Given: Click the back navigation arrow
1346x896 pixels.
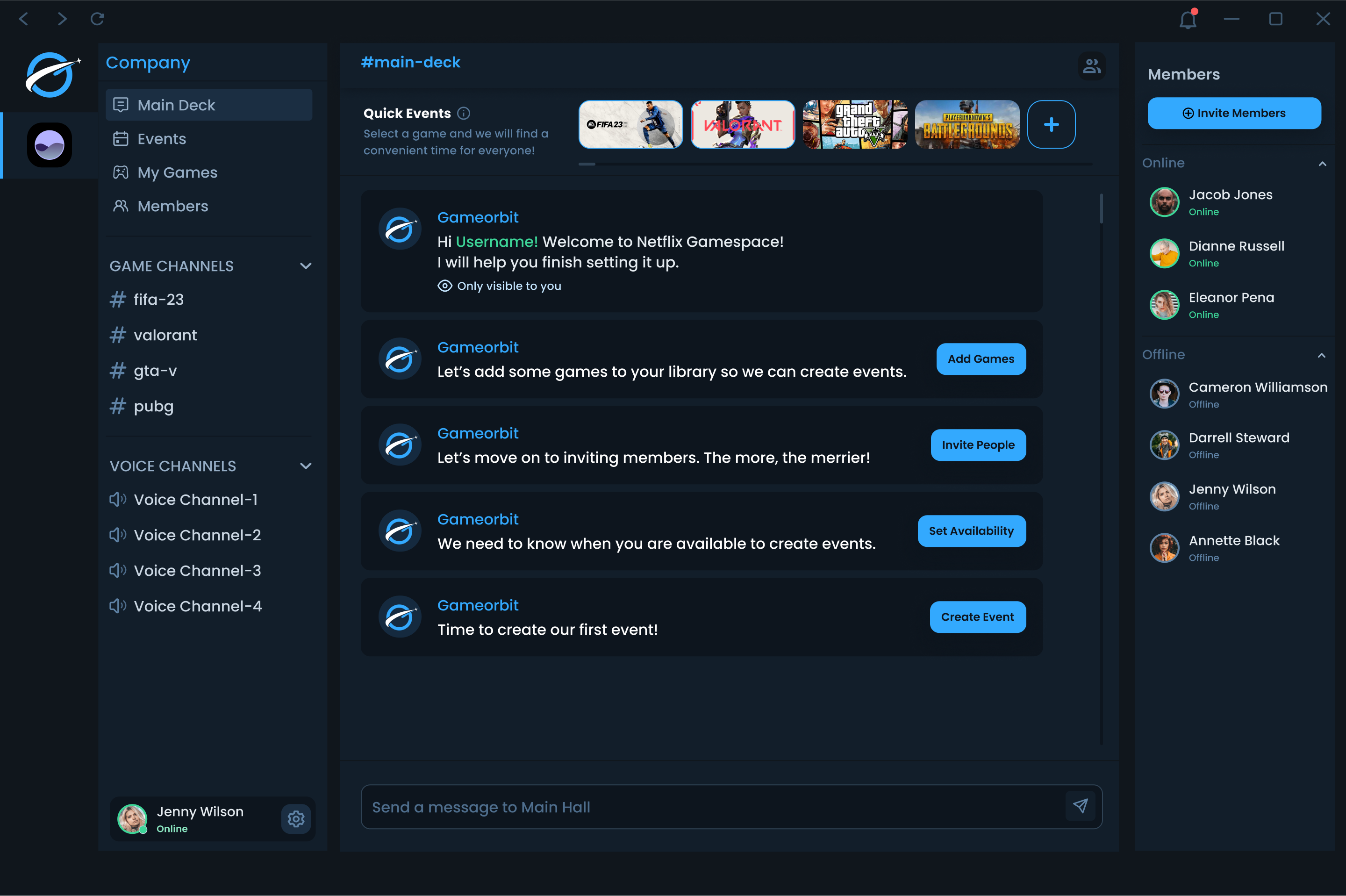Looking at the screenshot, I should pyautogui.click(x=23, y=19).
